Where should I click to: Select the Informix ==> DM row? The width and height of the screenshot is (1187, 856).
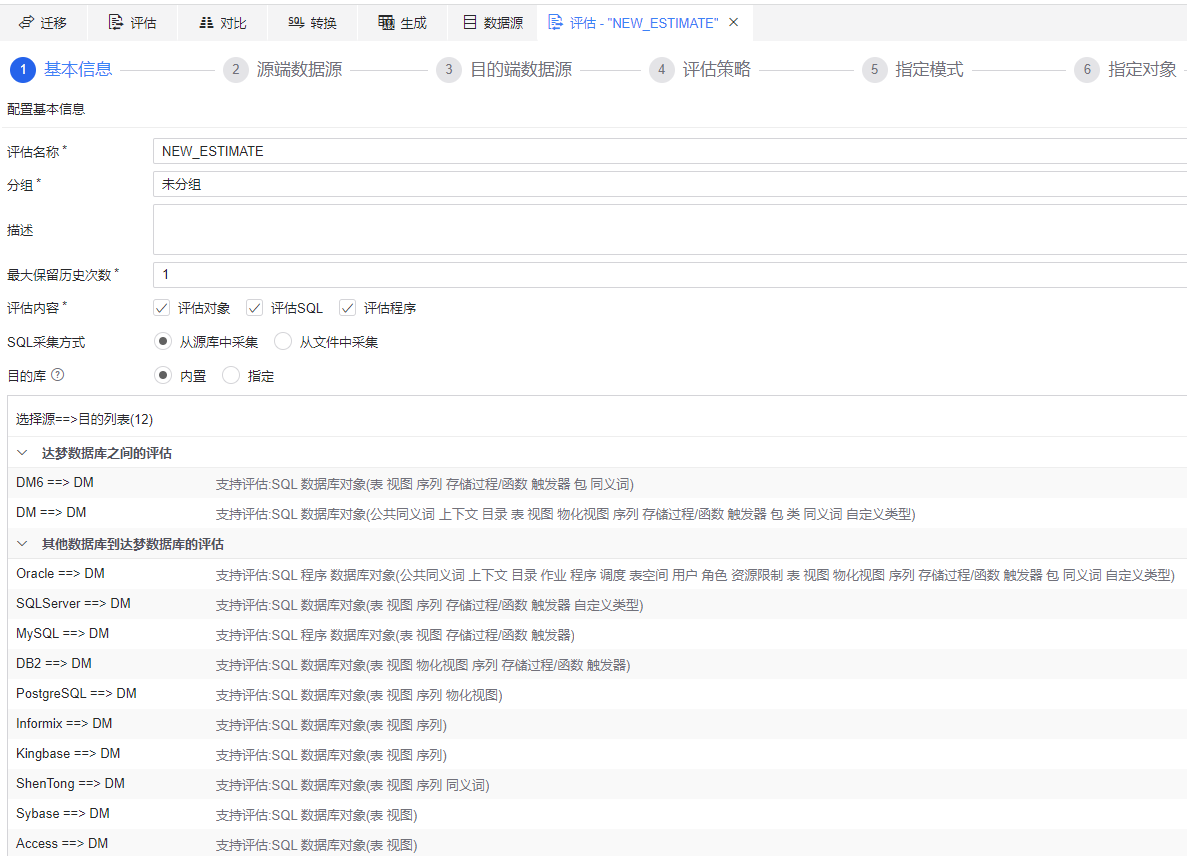(x=597, y=724)
